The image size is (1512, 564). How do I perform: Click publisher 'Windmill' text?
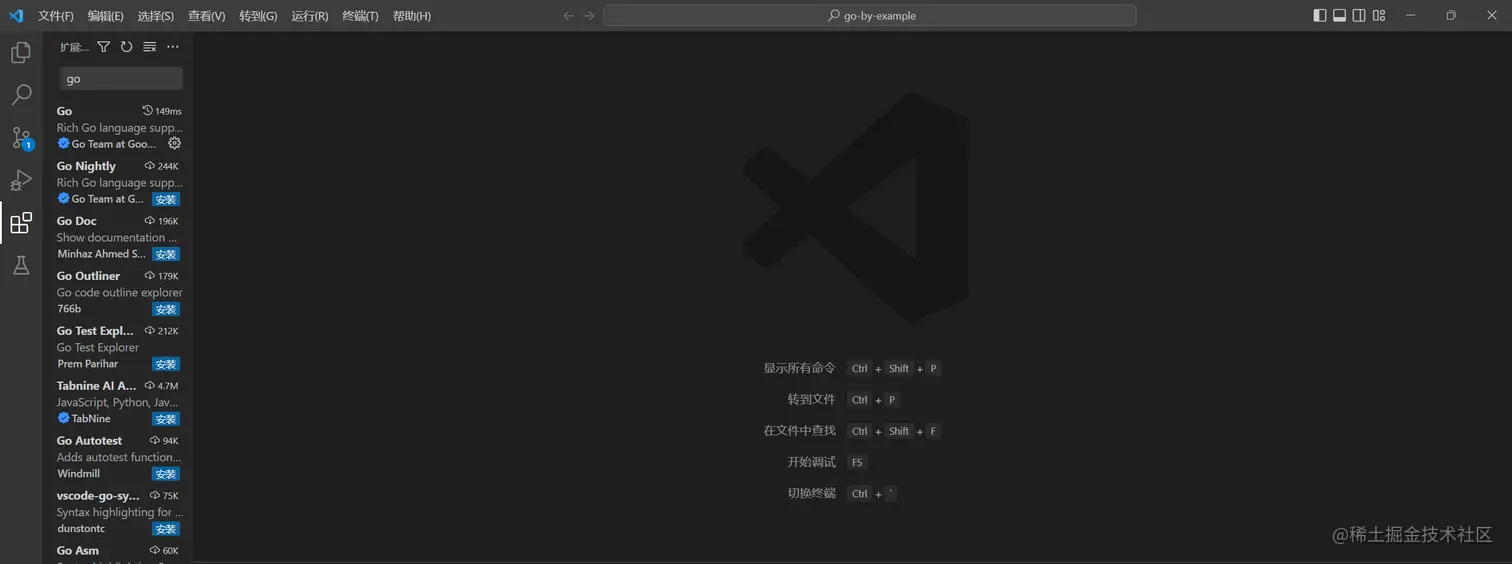[x=79, y=474]
